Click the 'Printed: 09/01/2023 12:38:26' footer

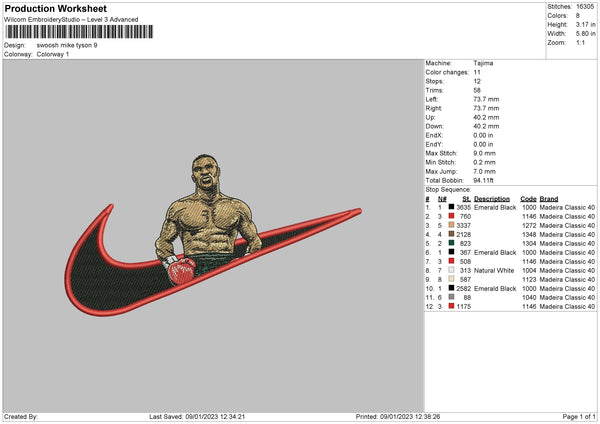tap(398, 417)
